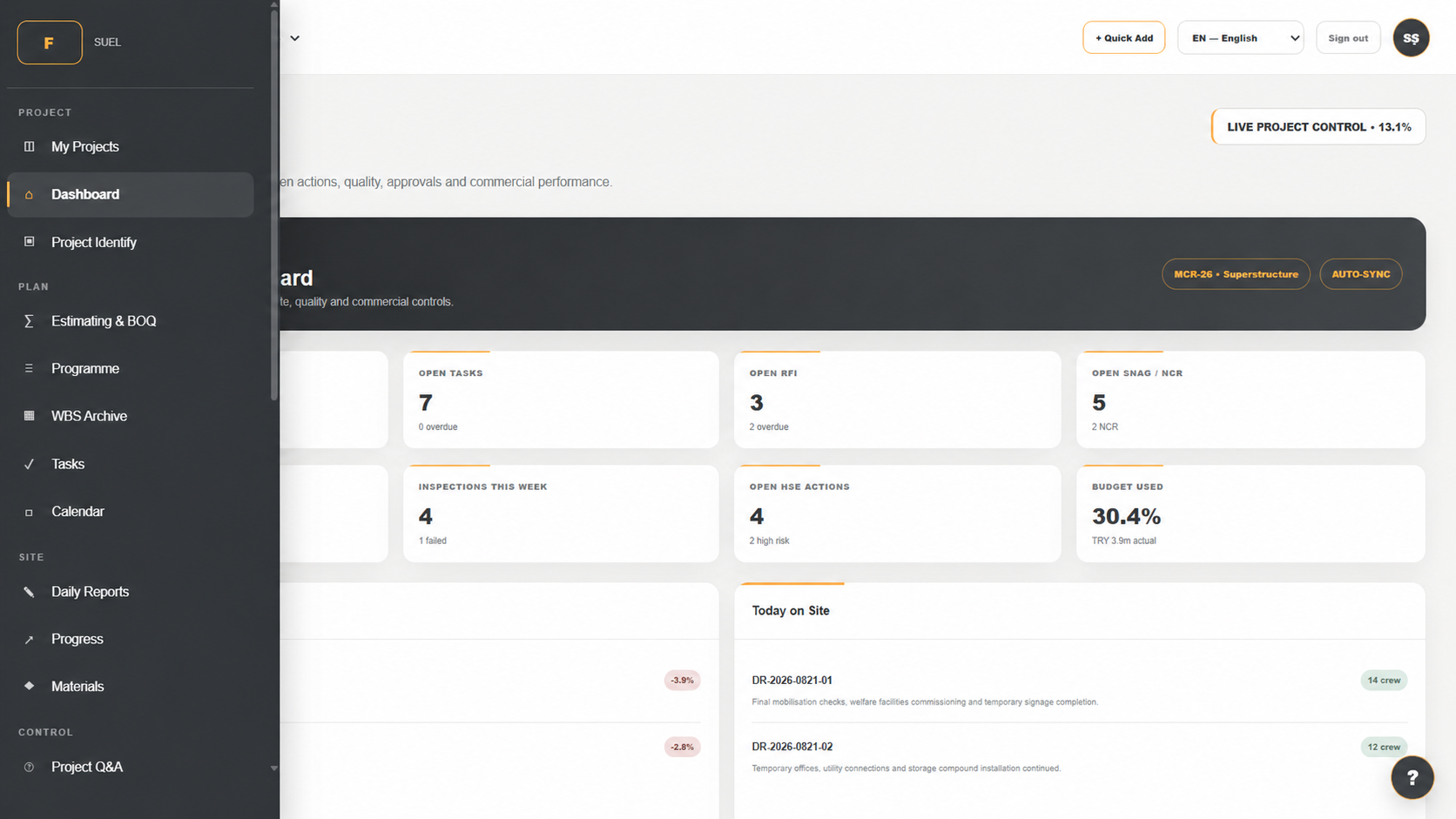The image size is (1456, 819).
Task: Click the My Projects sidebar icon
Action: click(x=29, y=146)
